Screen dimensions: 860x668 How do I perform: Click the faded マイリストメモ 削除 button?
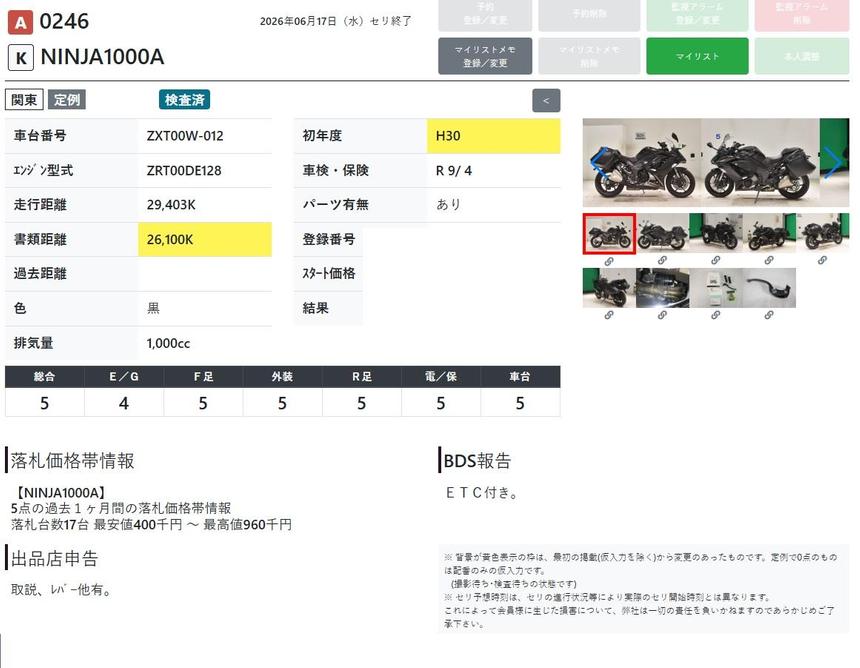click(x=589, y=56)
